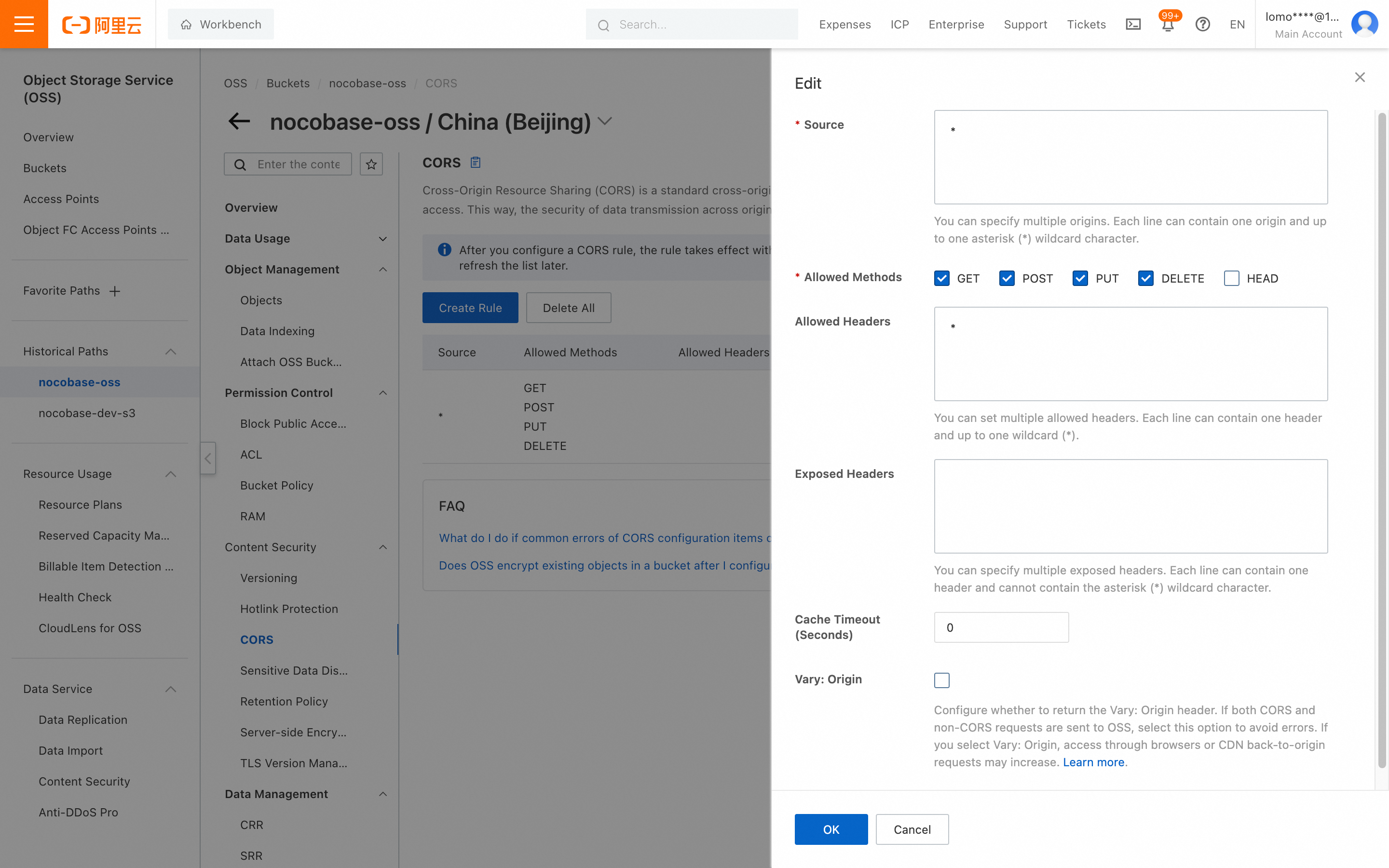This screenshot has width=1389, height=868.
Task: Collapse the Historical Paths group
Action: point(170,352)
